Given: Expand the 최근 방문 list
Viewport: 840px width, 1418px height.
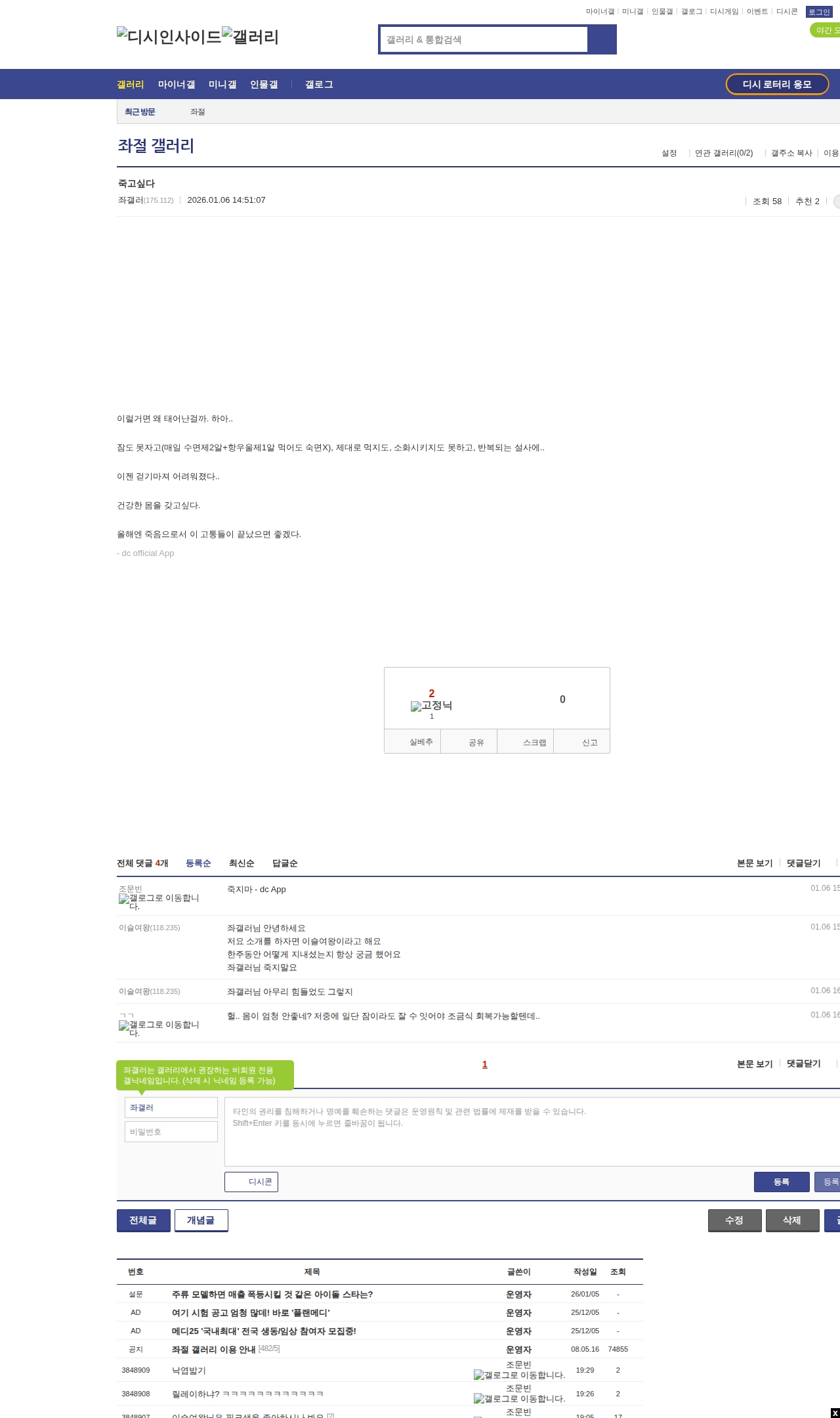Looking at the screenshot, I should (x=140, y=112).
